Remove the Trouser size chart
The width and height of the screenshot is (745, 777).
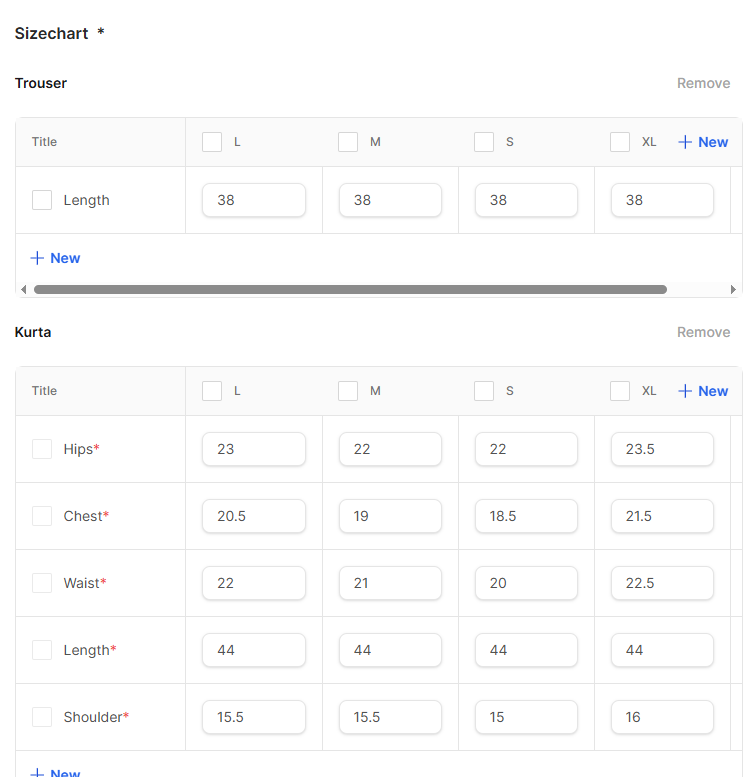point(703,83)
